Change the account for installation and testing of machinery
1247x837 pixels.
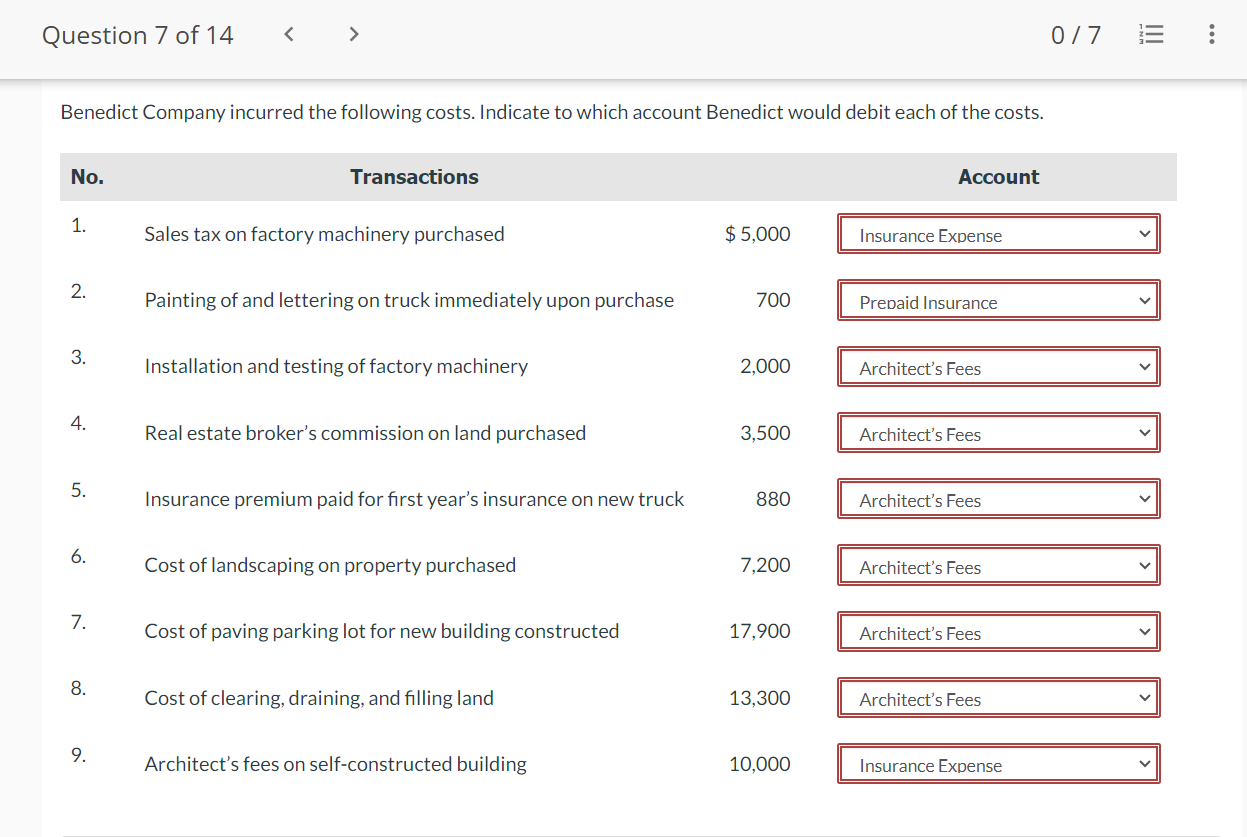click(998, 366)
